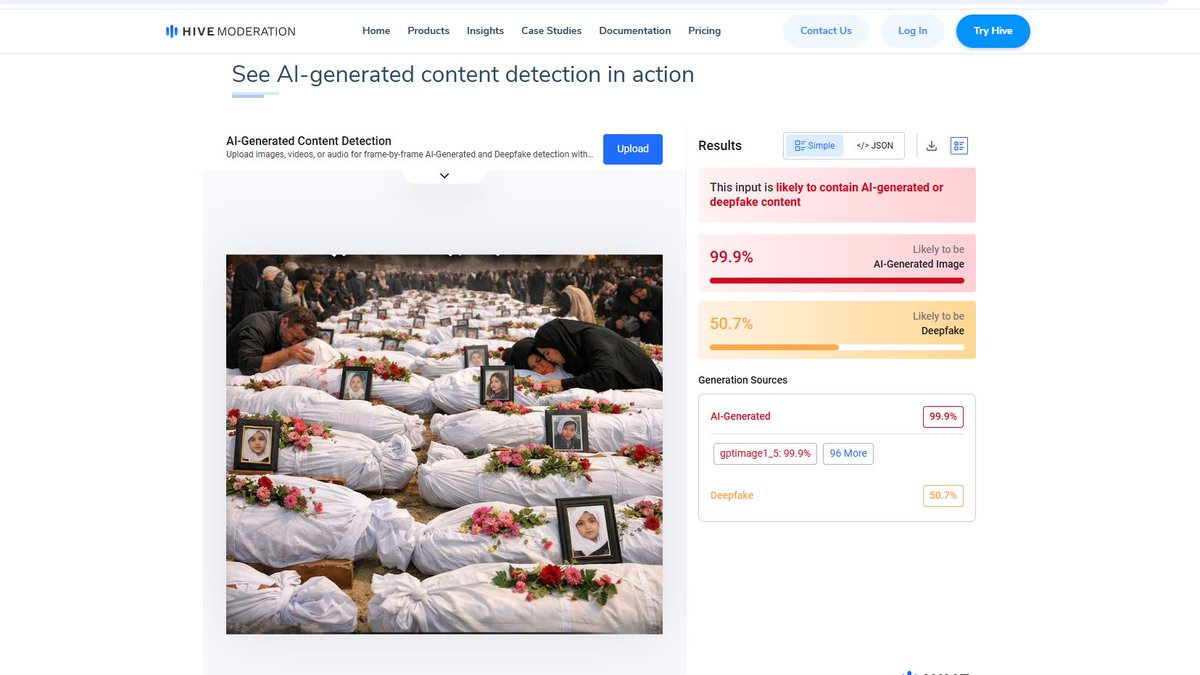Open the detailed results list view icon
1200x675 pixels.
[x=959, y=146]
